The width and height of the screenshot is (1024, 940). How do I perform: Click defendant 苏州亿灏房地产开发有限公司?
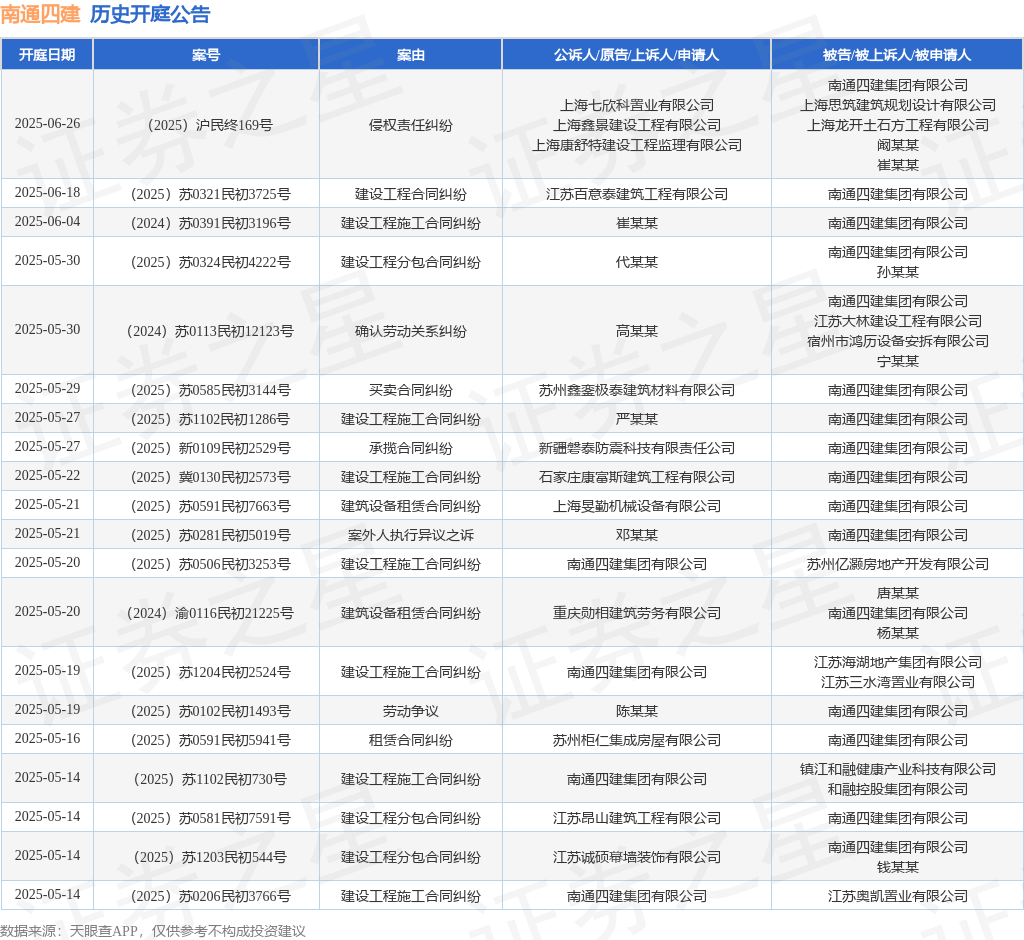click(x=898, y=564)
